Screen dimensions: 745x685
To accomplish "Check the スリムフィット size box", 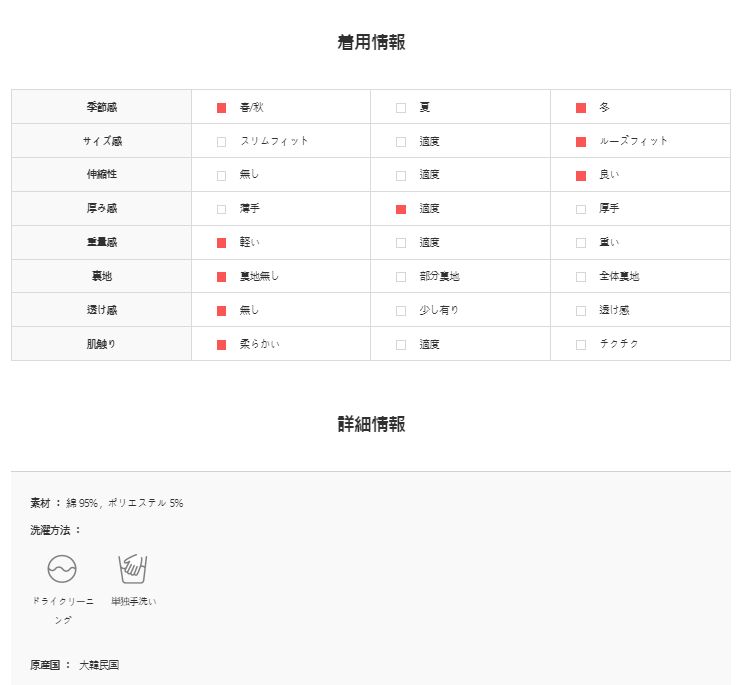I will click(221, 142).
